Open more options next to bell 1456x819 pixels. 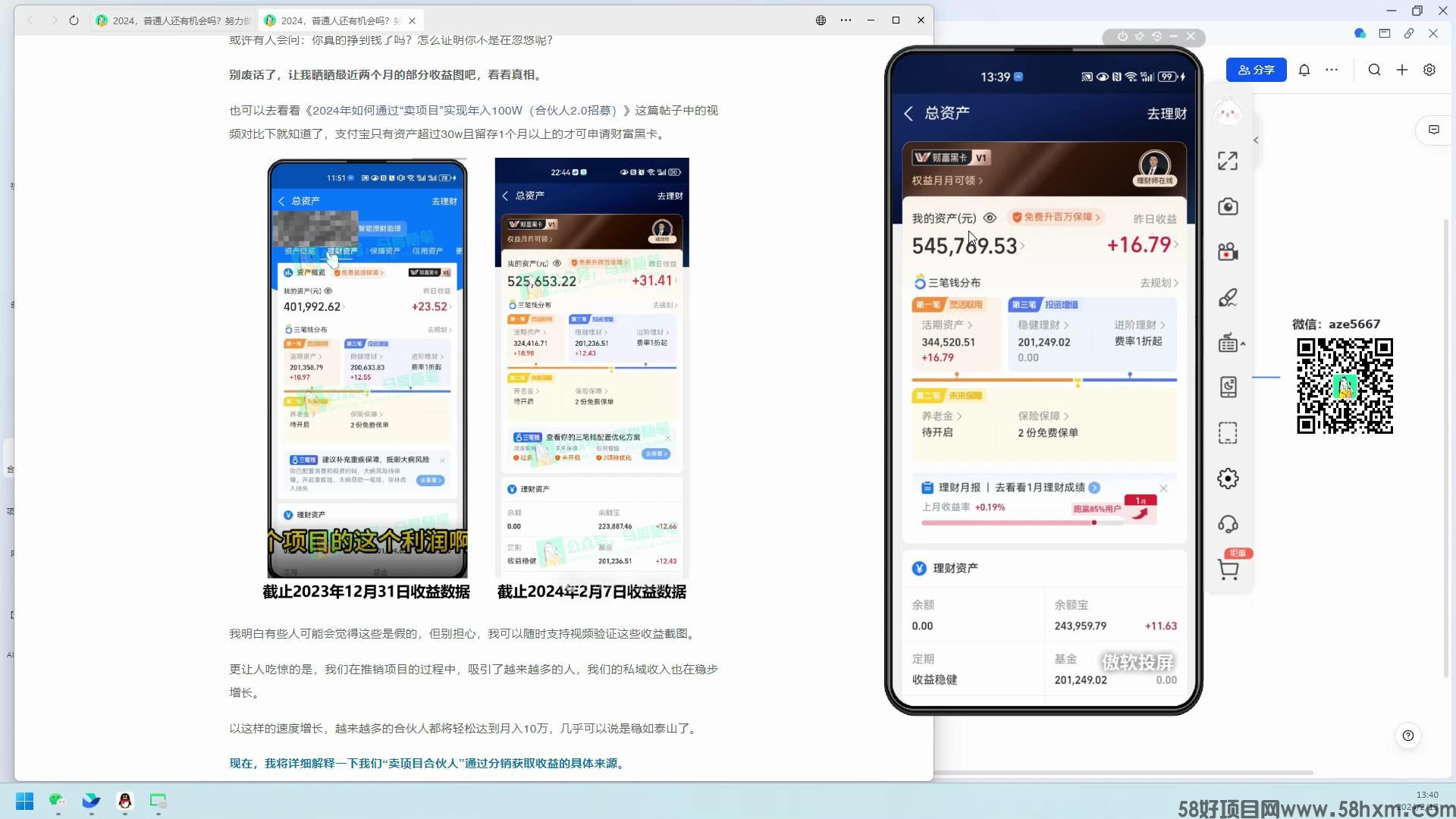pos(1332,70)
